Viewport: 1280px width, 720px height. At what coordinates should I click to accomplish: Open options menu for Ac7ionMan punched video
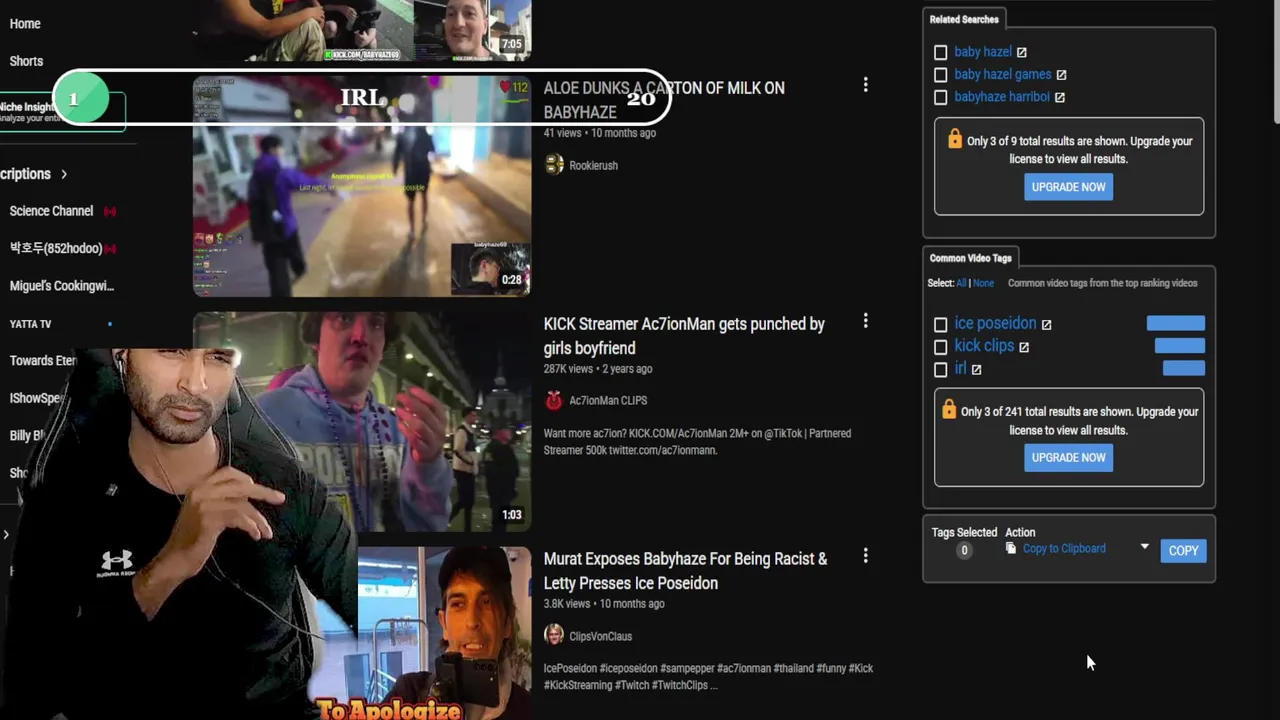coord(866,321)
